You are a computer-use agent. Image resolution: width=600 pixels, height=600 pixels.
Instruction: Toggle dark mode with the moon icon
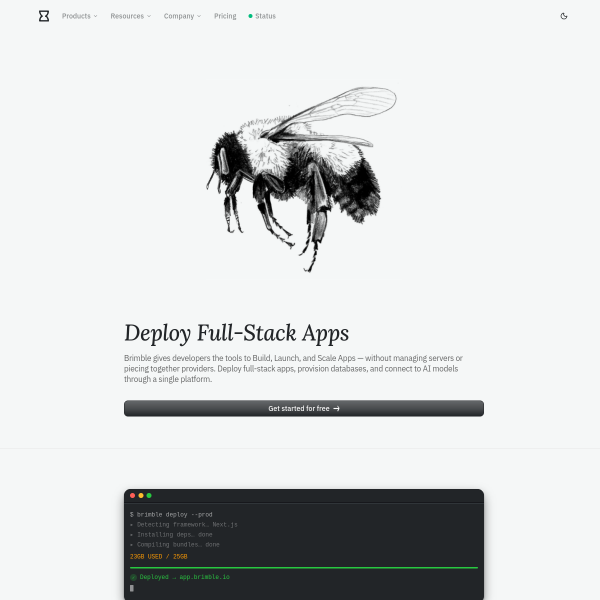click(x=564, y=16)
